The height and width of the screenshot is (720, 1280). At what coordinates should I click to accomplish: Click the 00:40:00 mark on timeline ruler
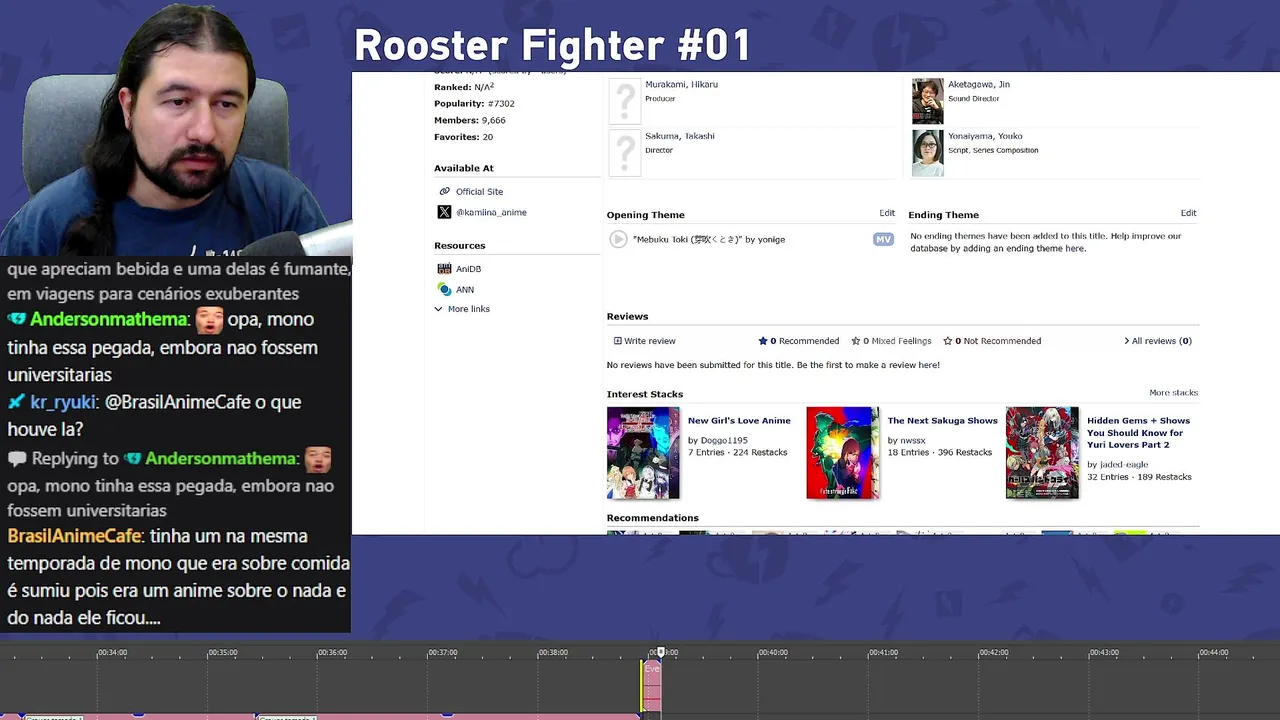click(x=773, y=653)
